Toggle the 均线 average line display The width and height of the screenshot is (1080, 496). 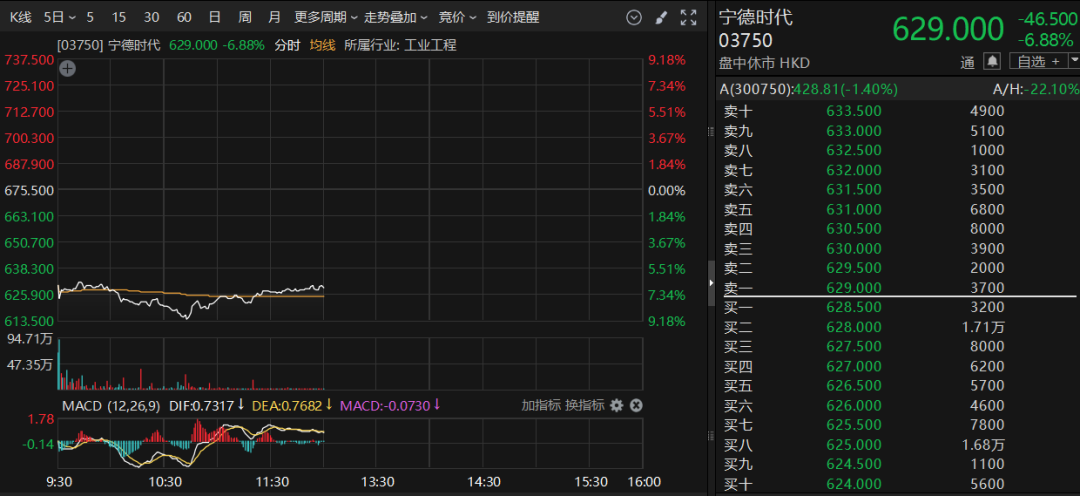click(322, 45)
